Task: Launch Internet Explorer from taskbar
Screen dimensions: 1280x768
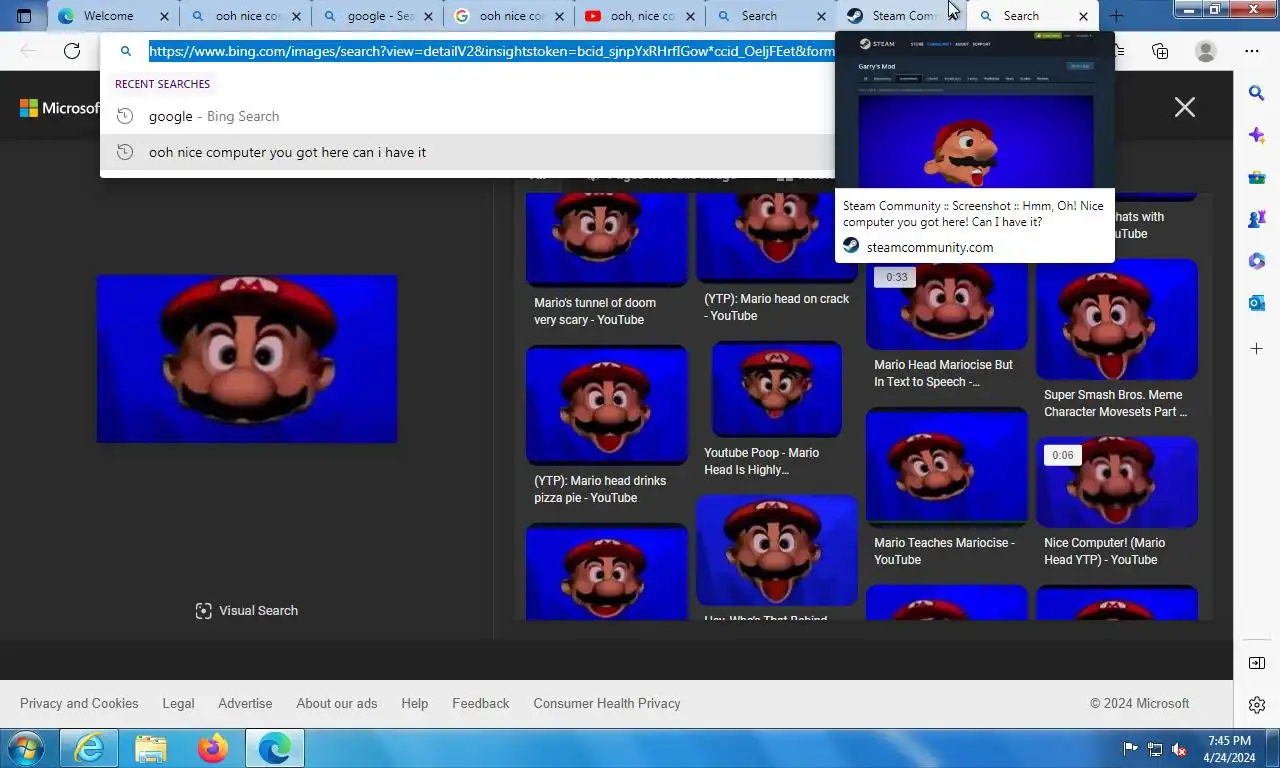Action: tap(89, 748)
